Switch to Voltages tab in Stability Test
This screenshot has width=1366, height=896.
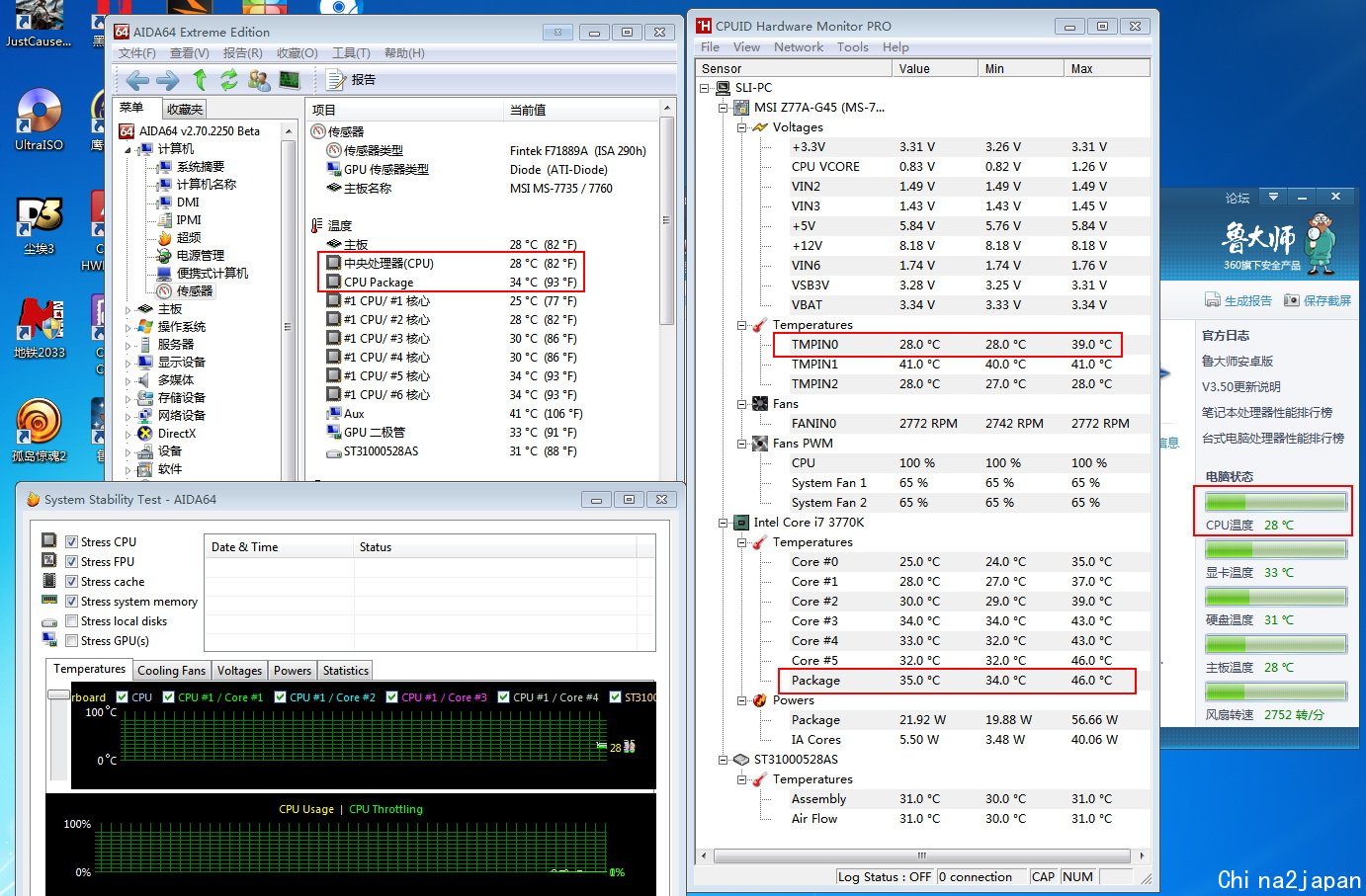point(239,670)
